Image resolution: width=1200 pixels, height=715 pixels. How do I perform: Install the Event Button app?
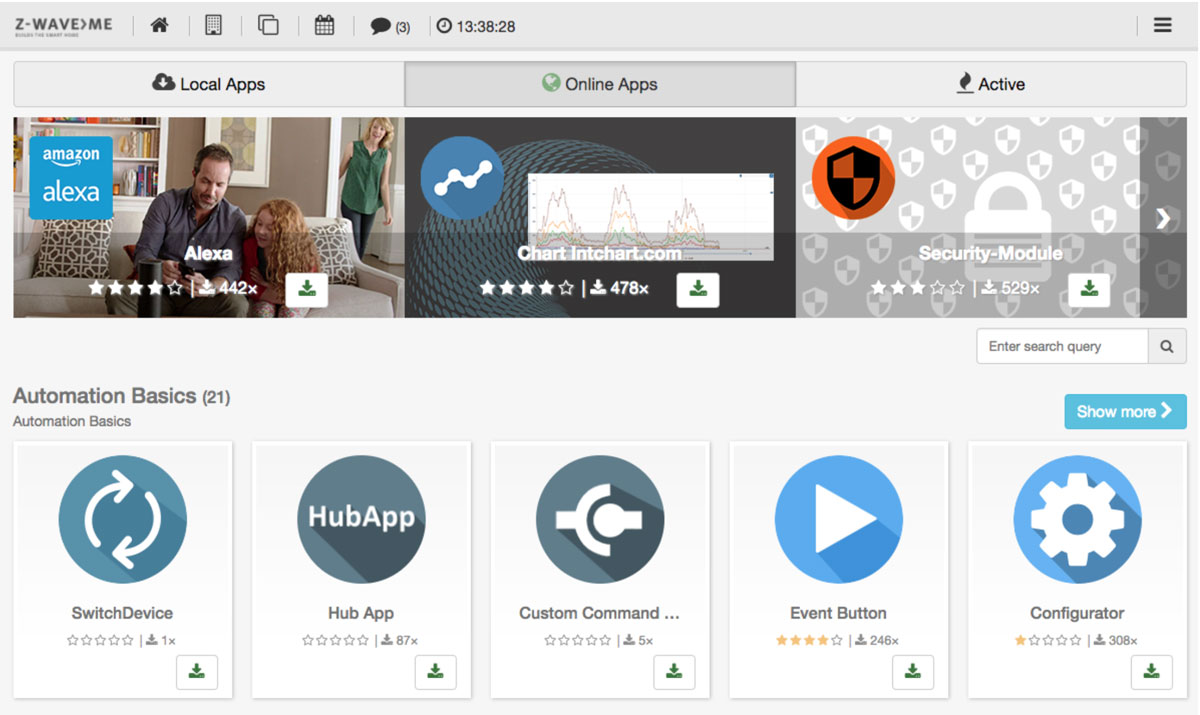pos(913,671)
